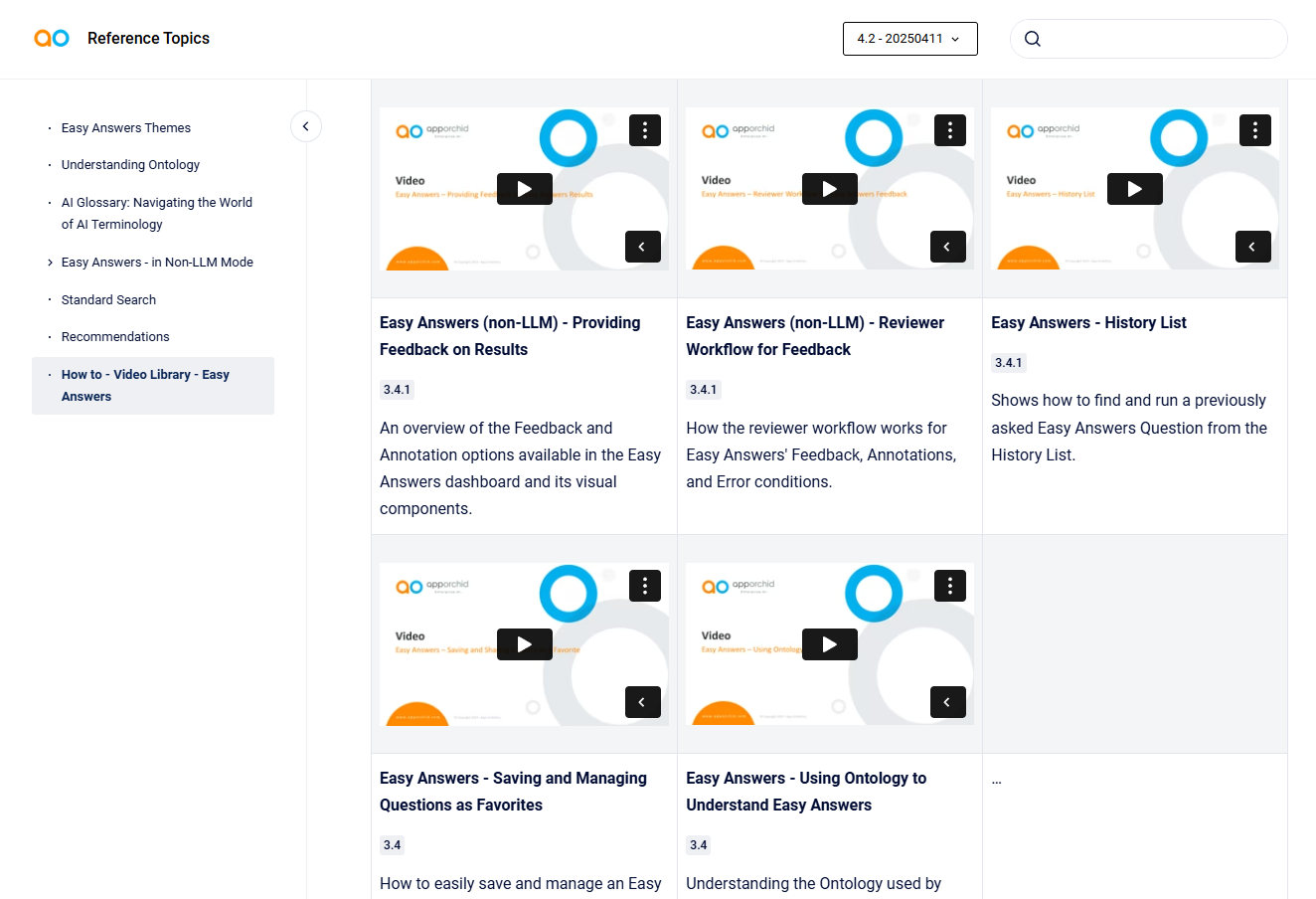
Task: Click the apporchid logo in header
Action: (52, 38)
